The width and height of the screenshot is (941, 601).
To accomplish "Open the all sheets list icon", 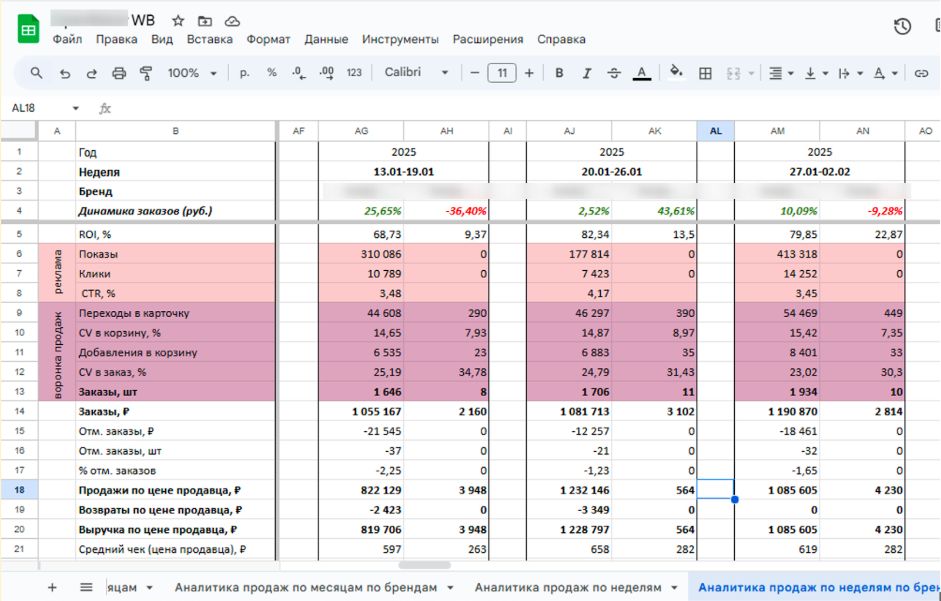I will [x=86, y=587].
